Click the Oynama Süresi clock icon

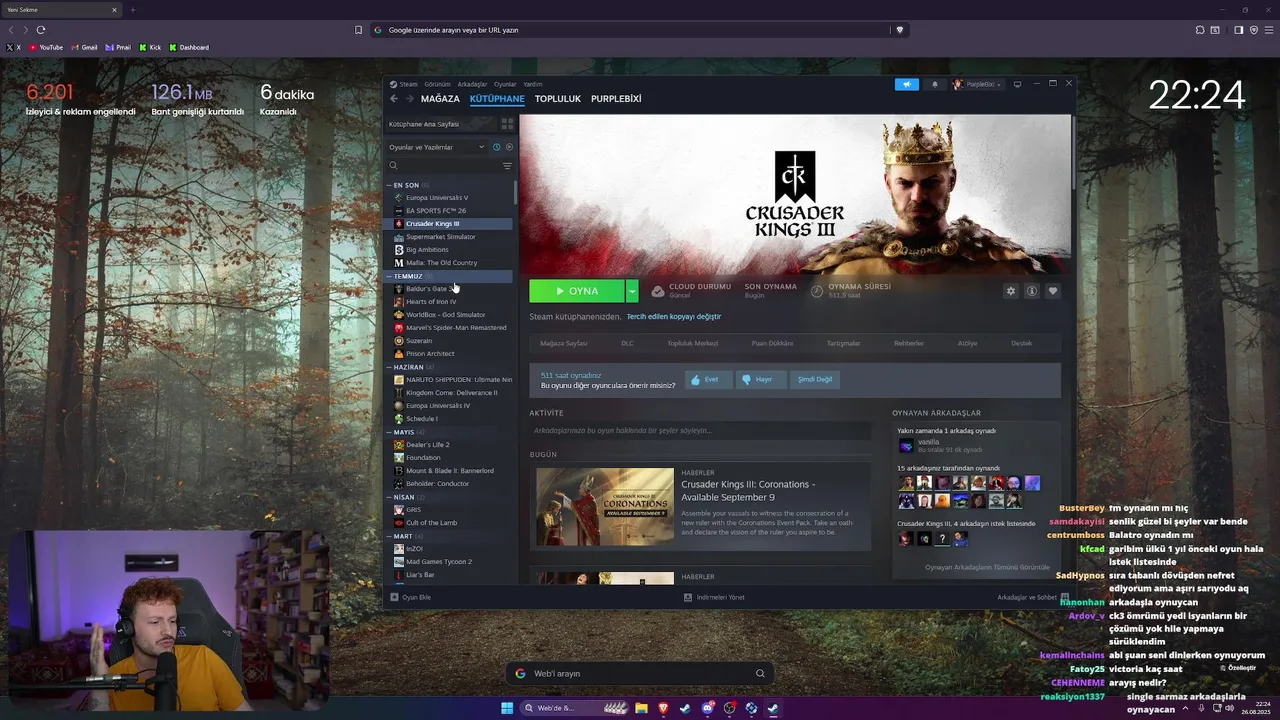coord(817,291)
